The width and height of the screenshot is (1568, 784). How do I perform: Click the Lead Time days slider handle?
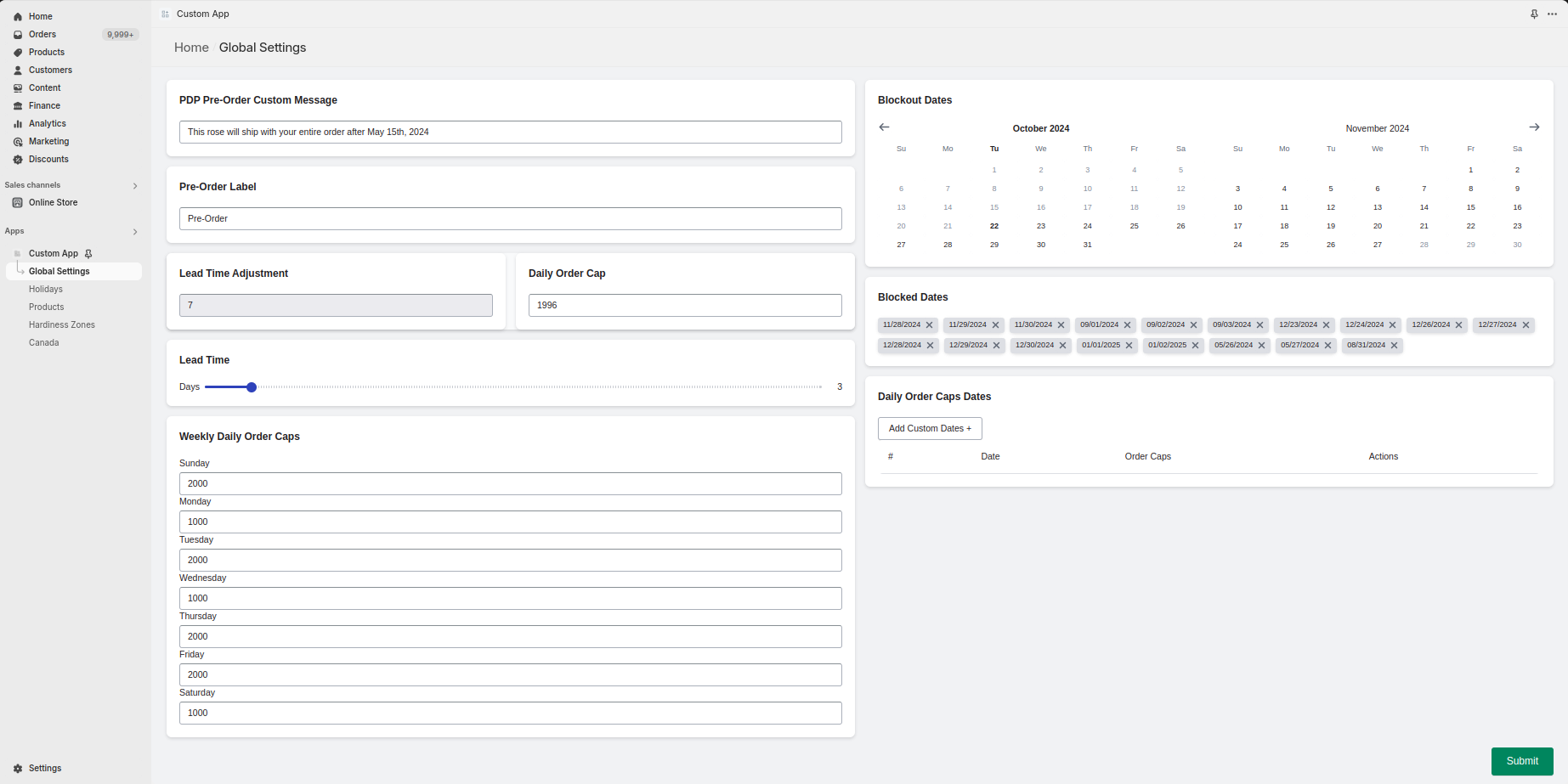252,386
